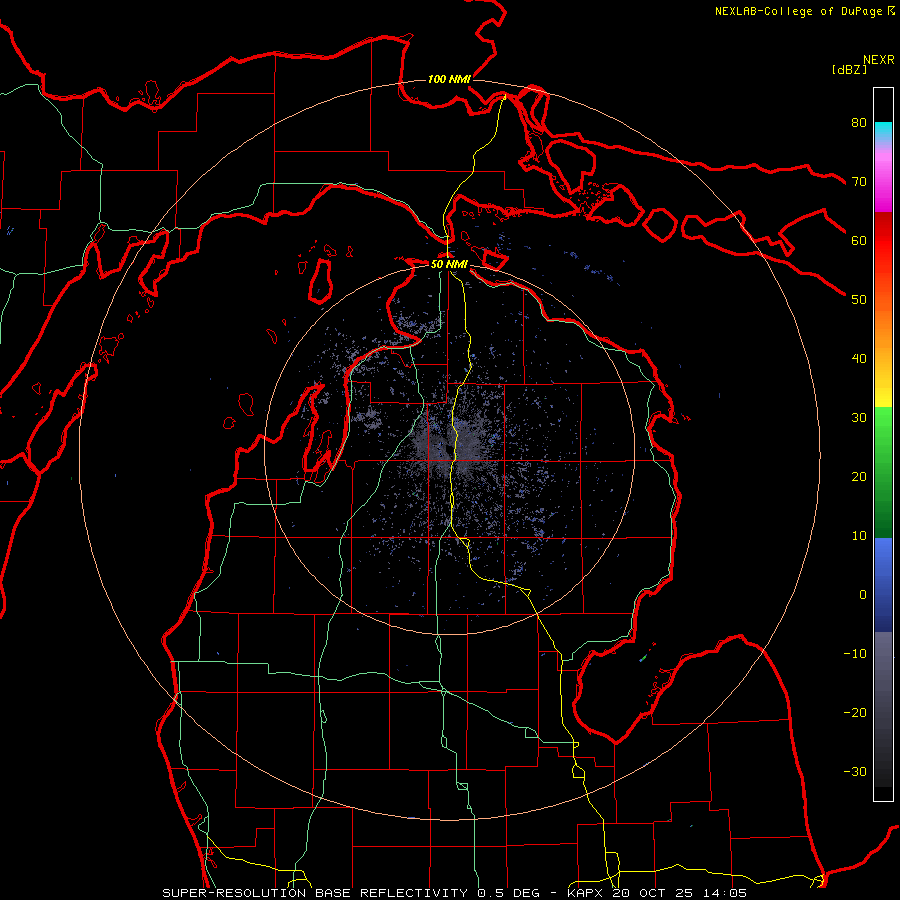Viewport: 900px width, 900px height.
Task: Click the 70 dBZ scale value
Action: click(859, 181)
